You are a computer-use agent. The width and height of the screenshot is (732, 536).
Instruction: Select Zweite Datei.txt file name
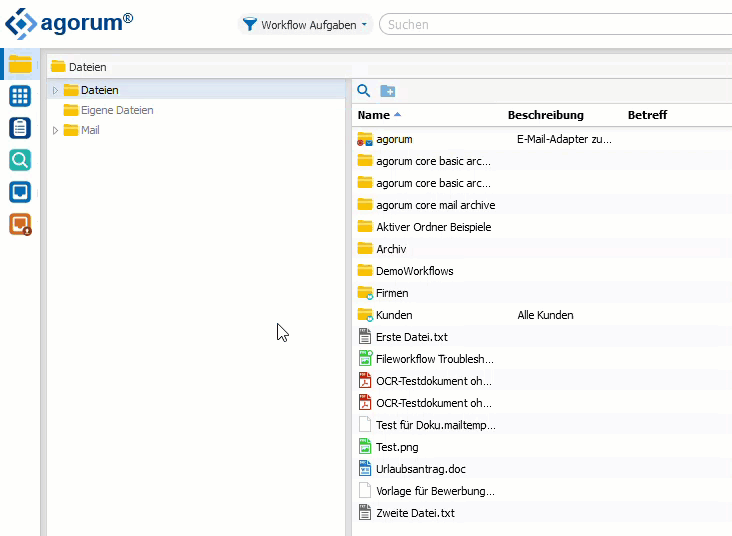pyautogui.click(x=415, y=513)
